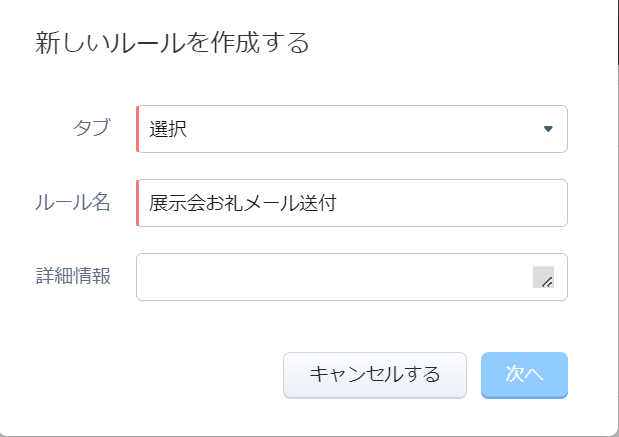Viewport: 619px width, 437px height.
Task: Click empty space right of 選択 in combo box
Action: click(x=363, y=129)
